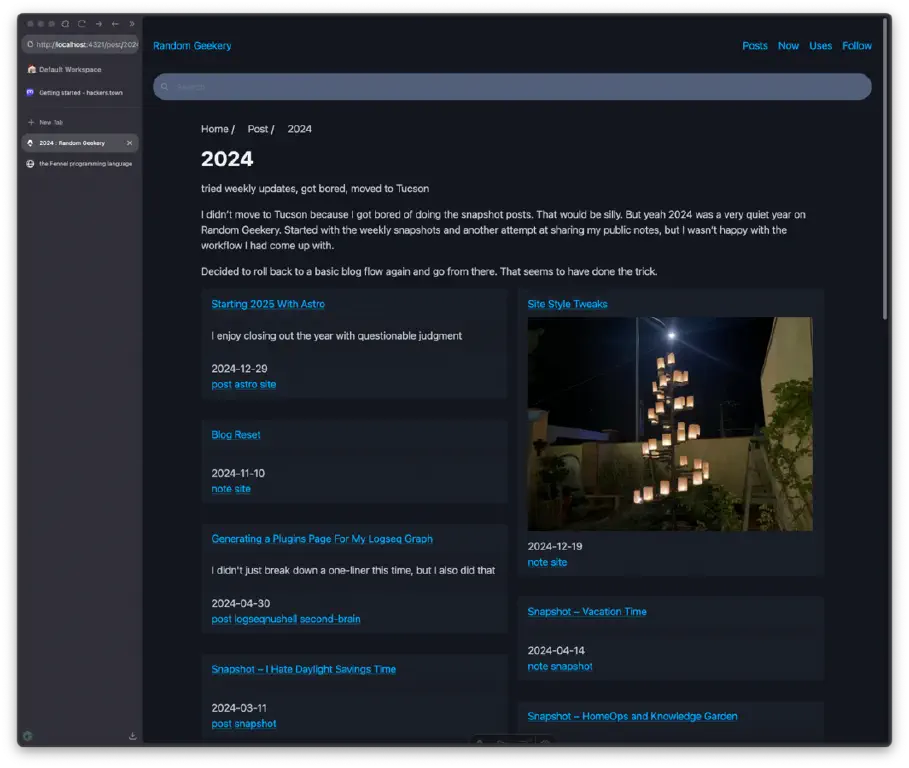909x768 pixels.
Task: Click the green icon at sidebar bottom-left
Action: click(28, 736)
